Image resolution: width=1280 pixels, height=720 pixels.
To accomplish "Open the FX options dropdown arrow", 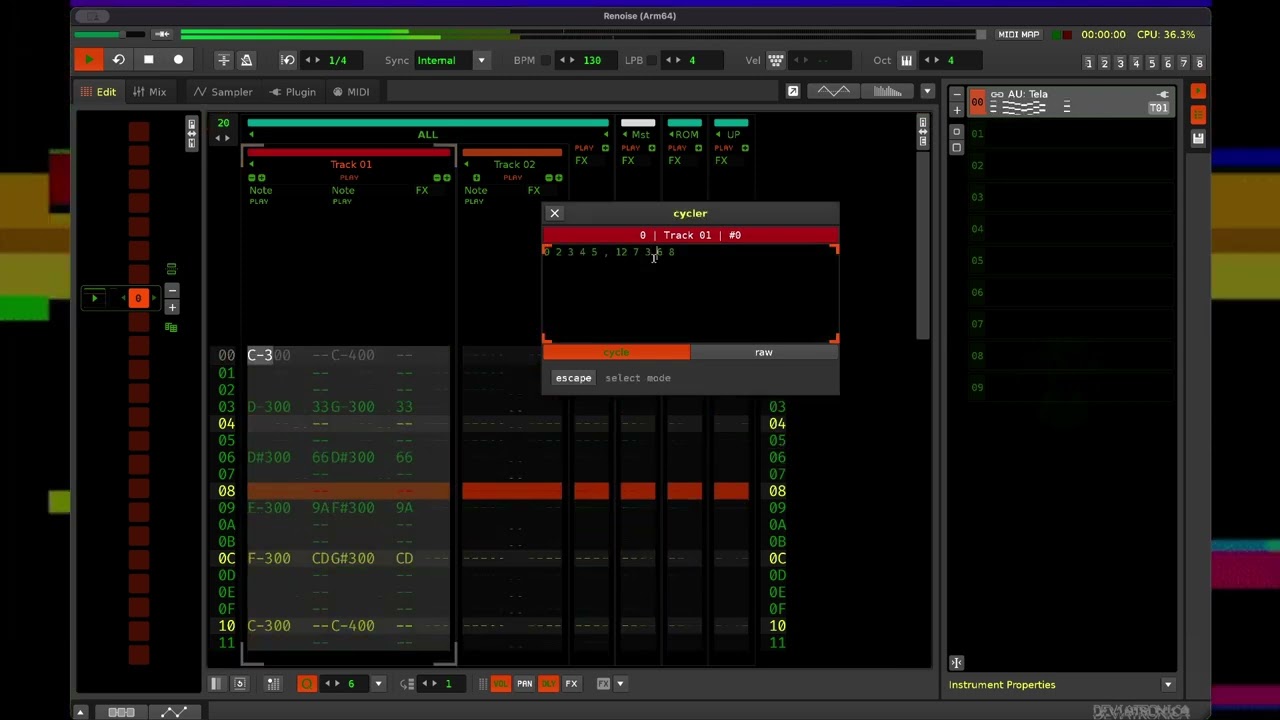I will coord(620,684).
